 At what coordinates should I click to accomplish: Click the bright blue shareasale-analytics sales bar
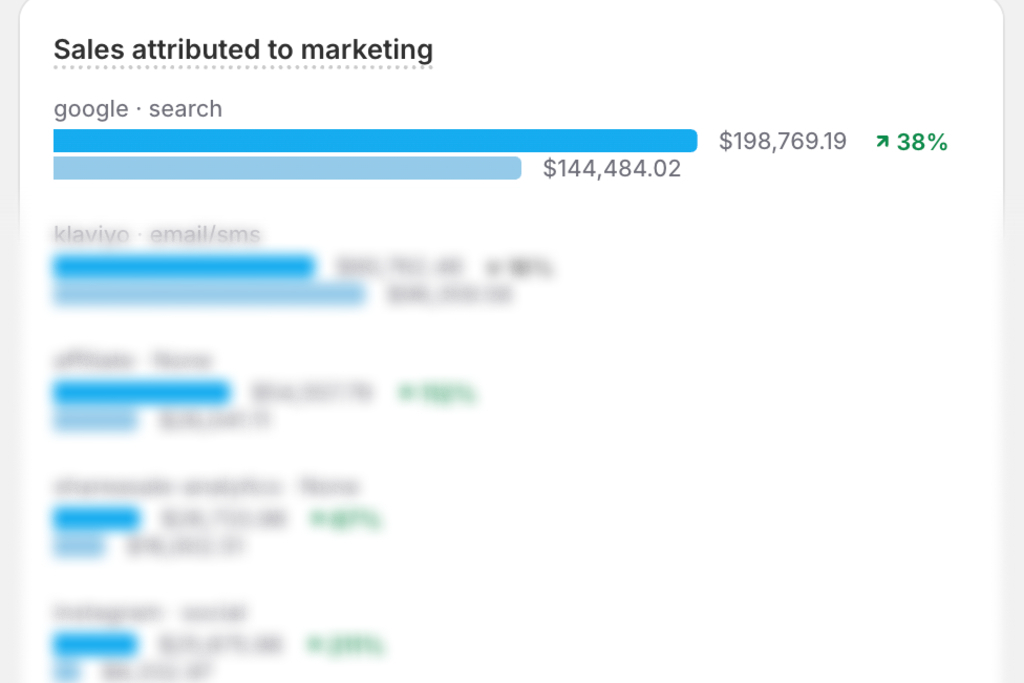(96, 519)
